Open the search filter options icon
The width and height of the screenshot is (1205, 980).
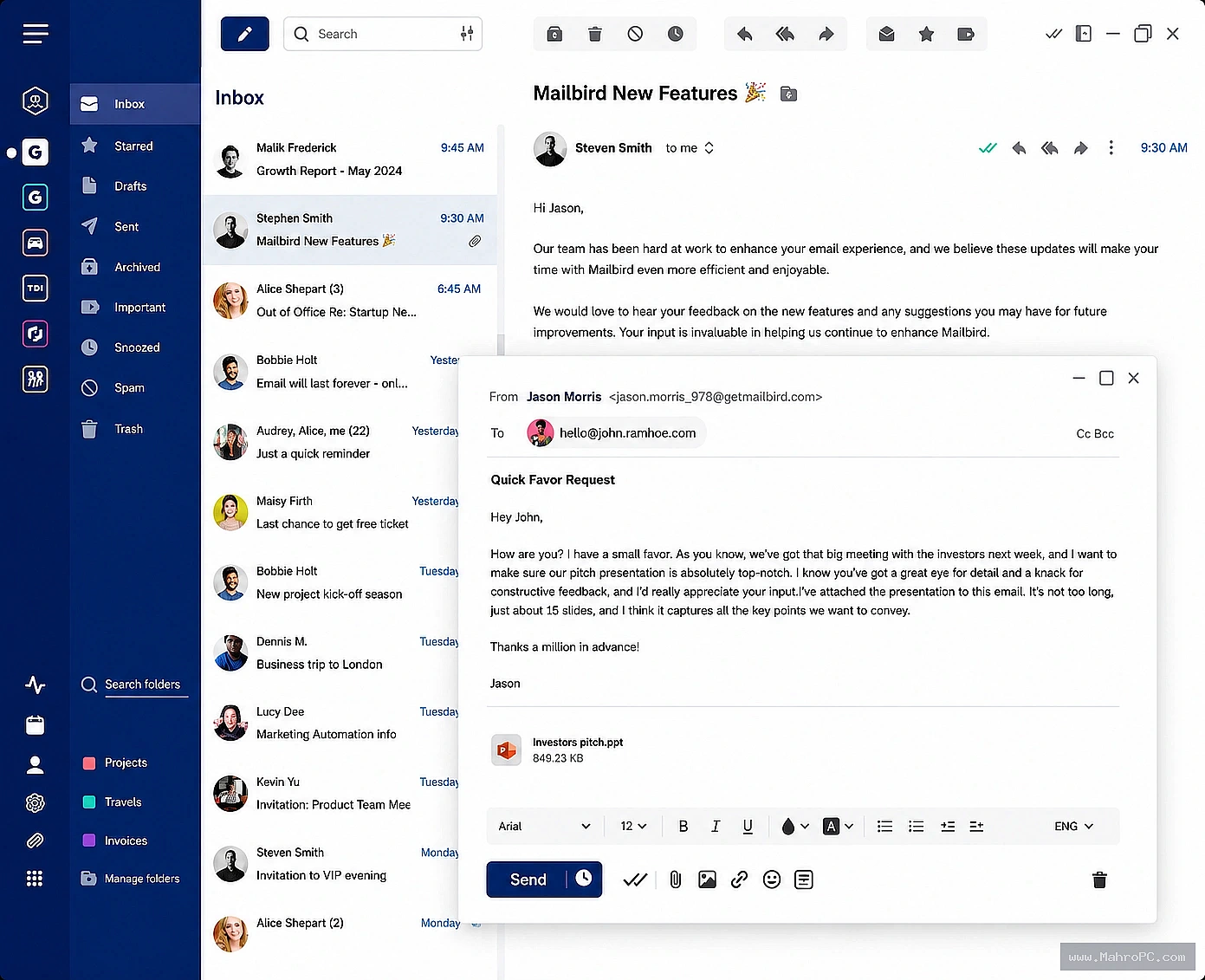coord(467,34)
